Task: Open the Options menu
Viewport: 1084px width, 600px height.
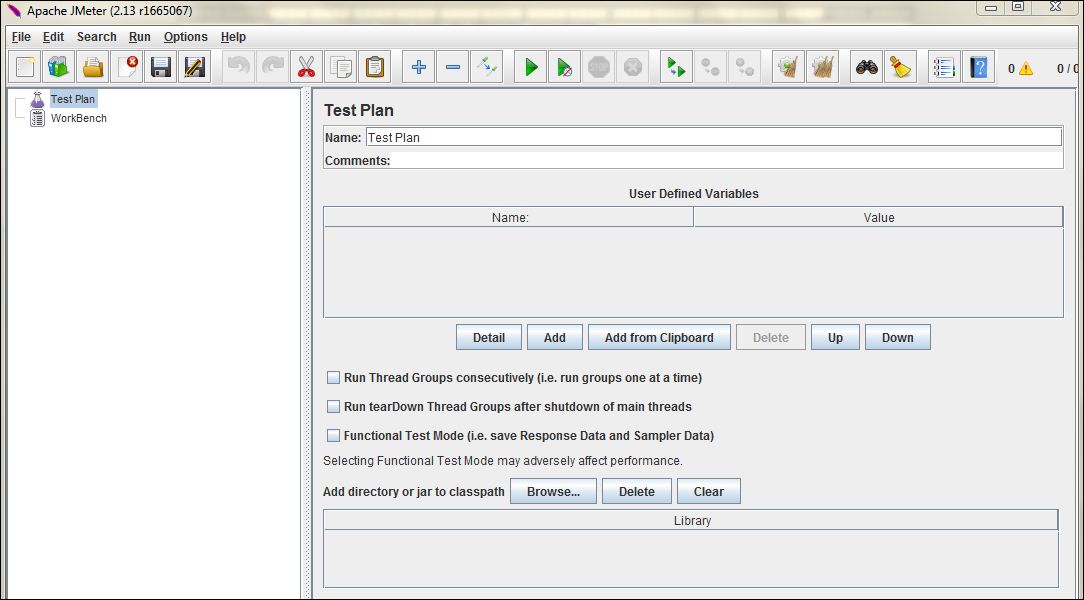Action: (185, 36)
